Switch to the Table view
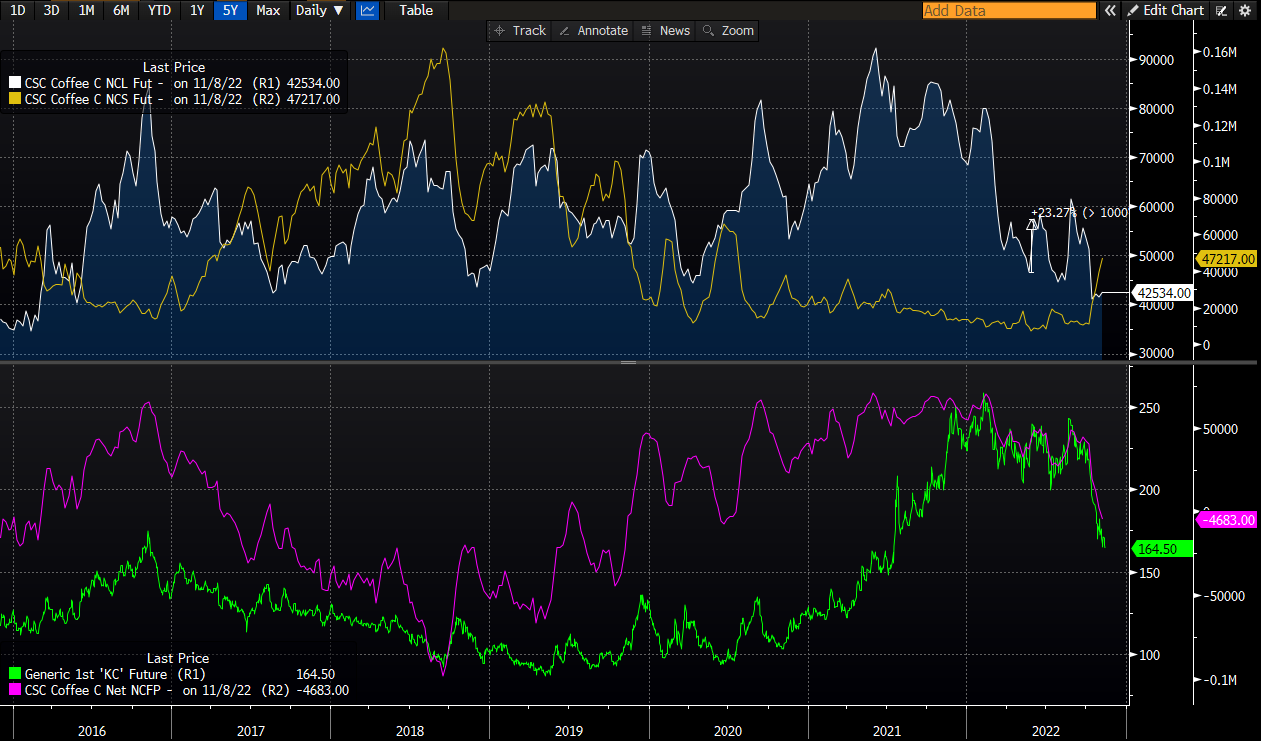Image resolution: width=1261 pixels, height=741 pixels. pos(416,10)
